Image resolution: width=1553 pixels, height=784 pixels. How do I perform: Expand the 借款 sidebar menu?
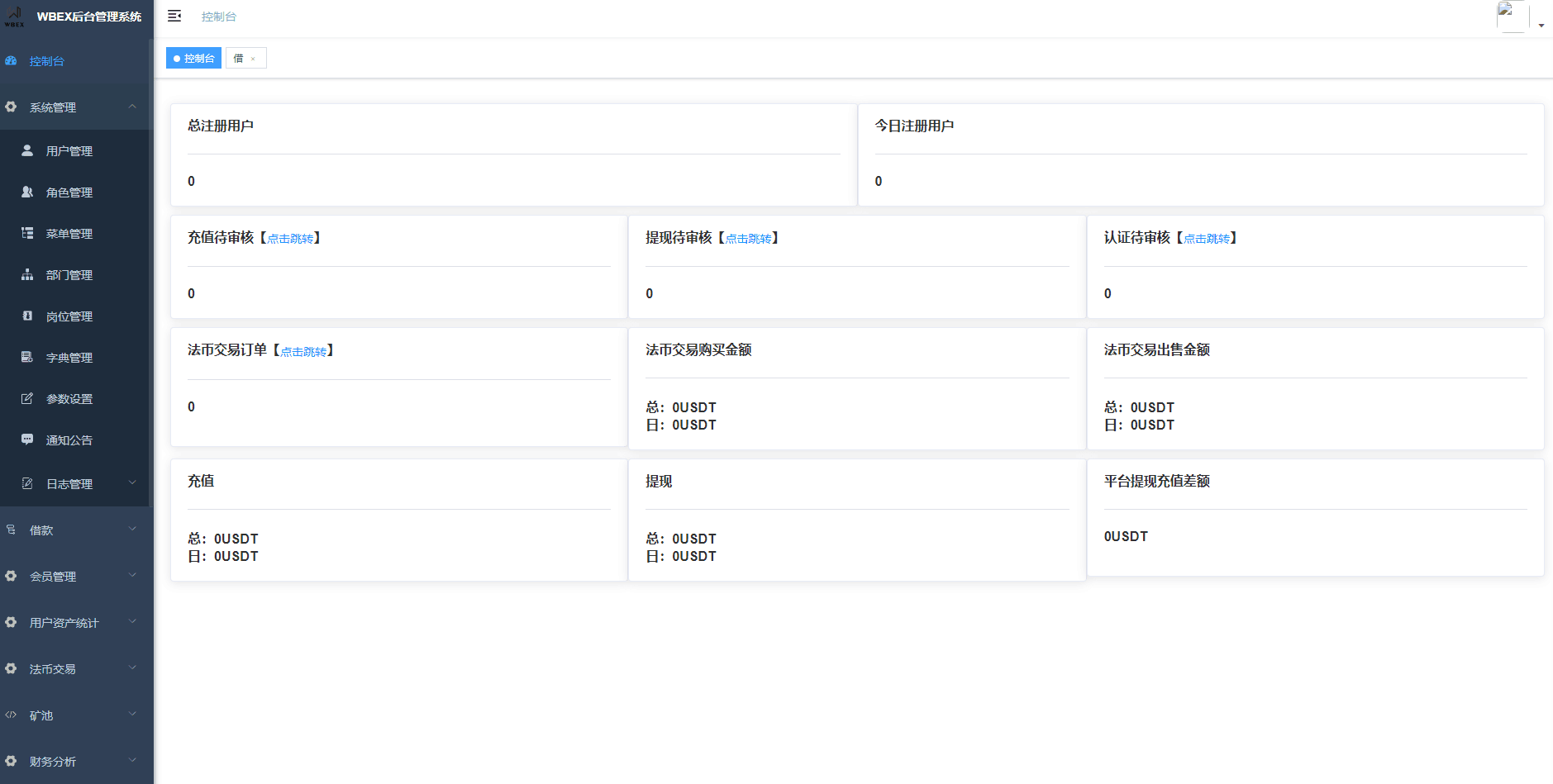pos(132,530)
